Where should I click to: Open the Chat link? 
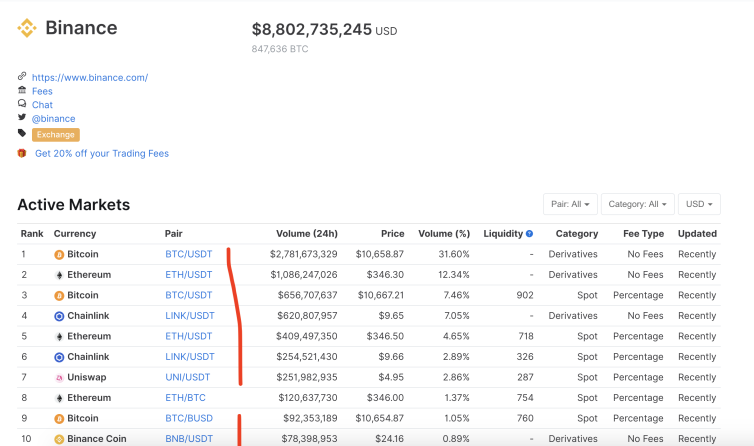click(x=42, y=105)
